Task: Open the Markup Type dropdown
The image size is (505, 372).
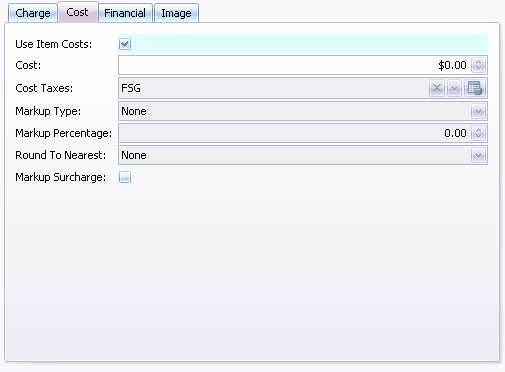Action: (x=478, y=111)
